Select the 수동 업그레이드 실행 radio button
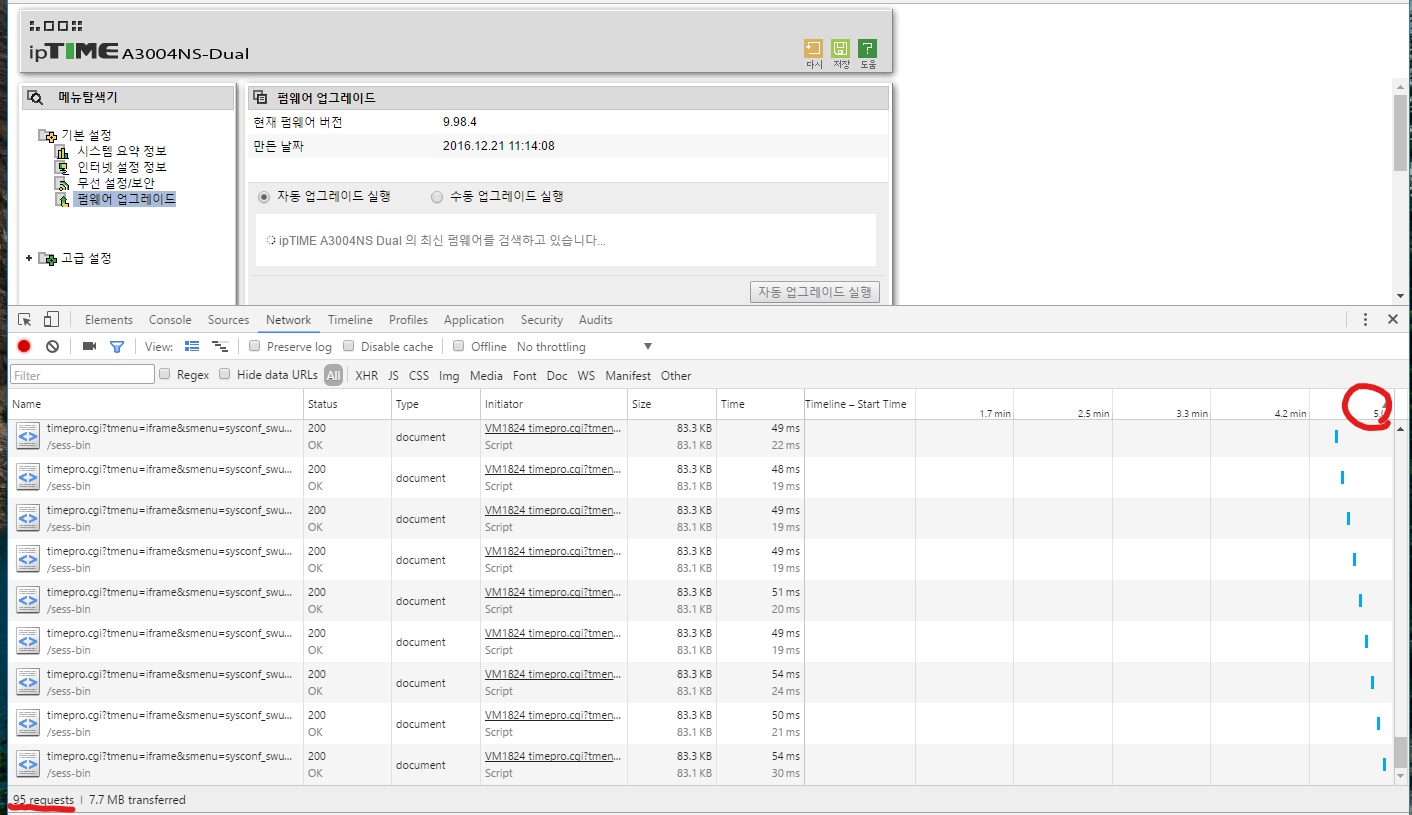1412x815 pixels. click(x=437, y=197)
